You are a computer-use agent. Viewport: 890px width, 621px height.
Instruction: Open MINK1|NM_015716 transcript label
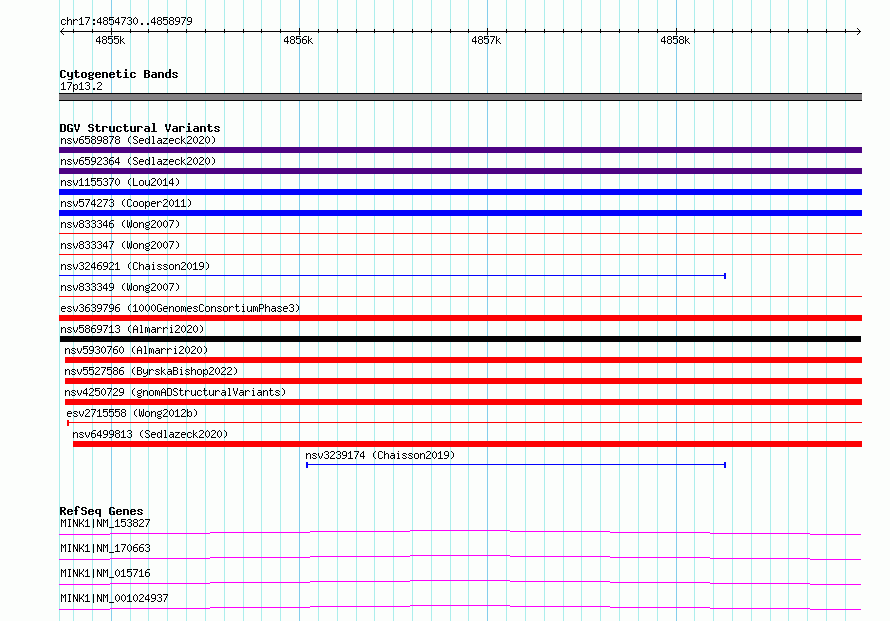(105, 573)
